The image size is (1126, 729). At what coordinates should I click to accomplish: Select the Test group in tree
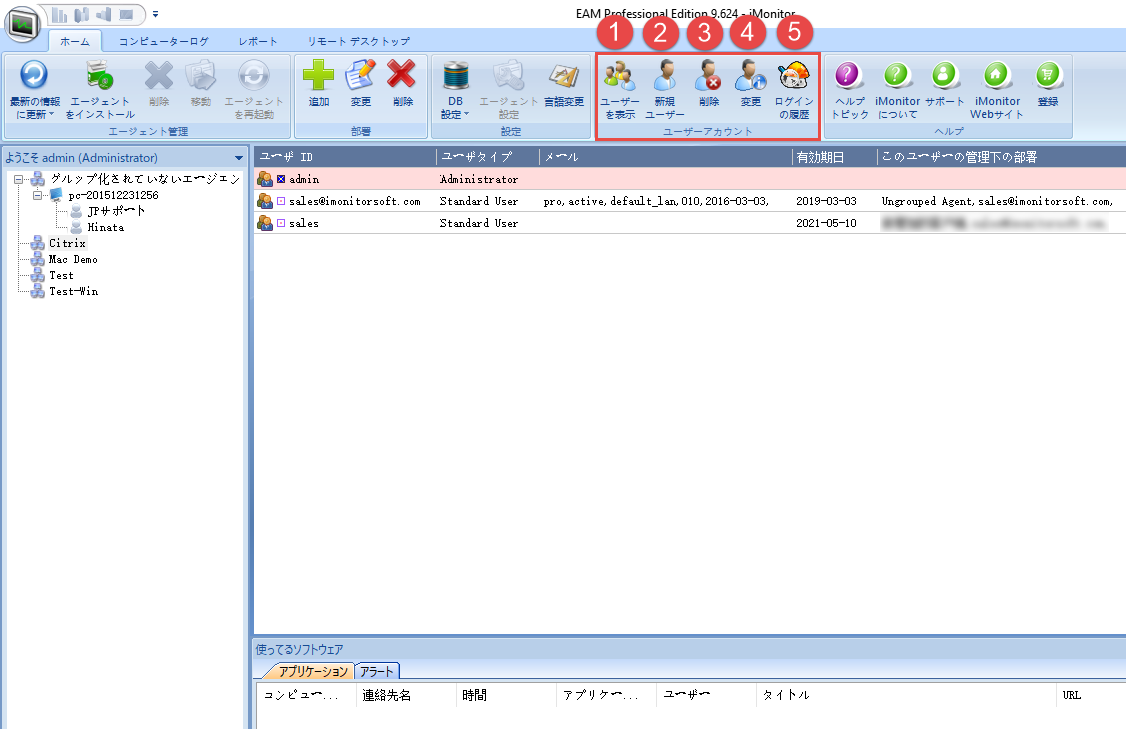pyautogui.click(x=61, y=276)
